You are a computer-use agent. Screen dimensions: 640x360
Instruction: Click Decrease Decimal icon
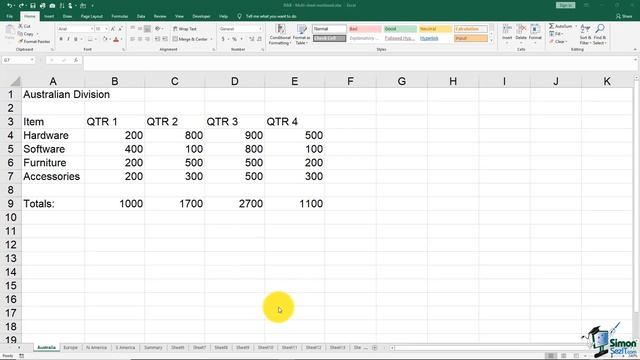(x=259, y=39)
